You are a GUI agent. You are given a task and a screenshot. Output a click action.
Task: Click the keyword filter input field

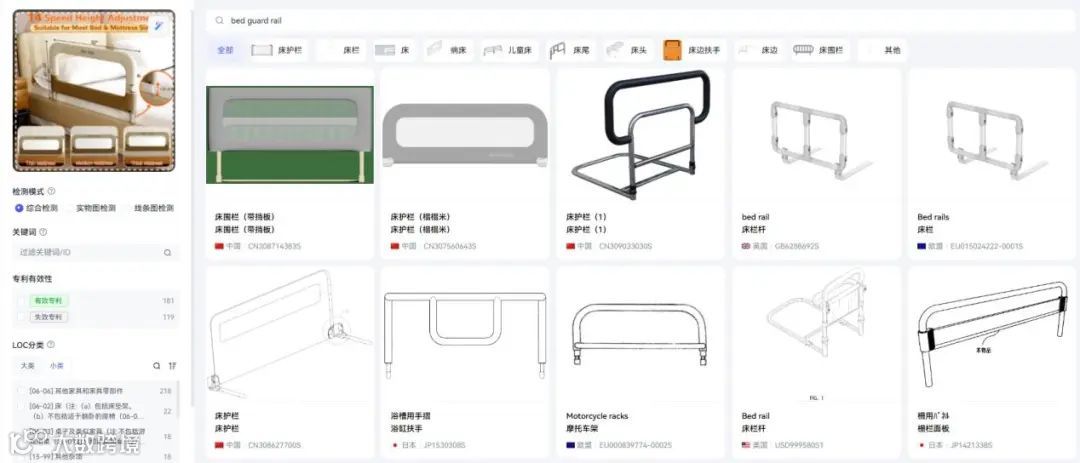pyautogui.click(x=95, y=253)
